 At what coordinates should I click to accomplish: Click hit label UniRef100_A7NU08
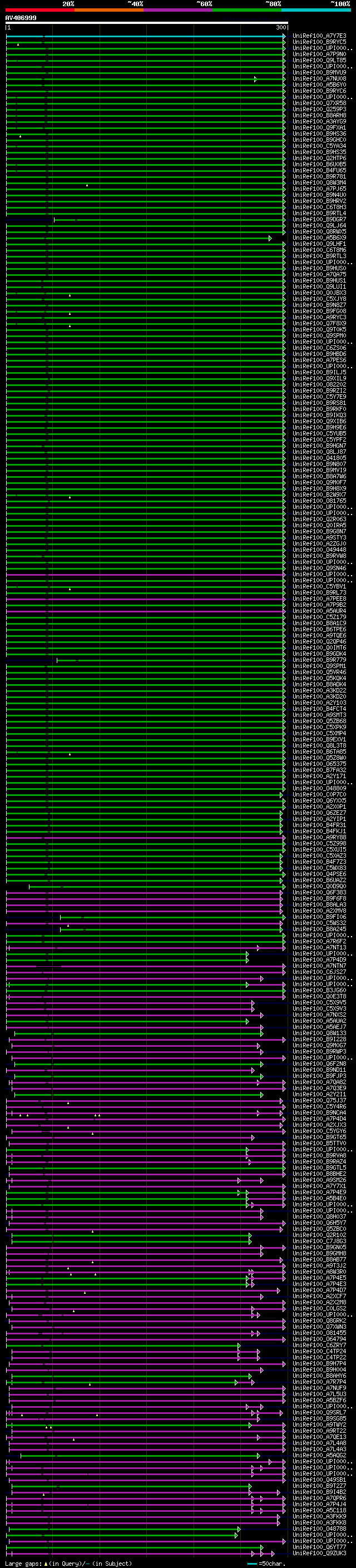point(319,78)
